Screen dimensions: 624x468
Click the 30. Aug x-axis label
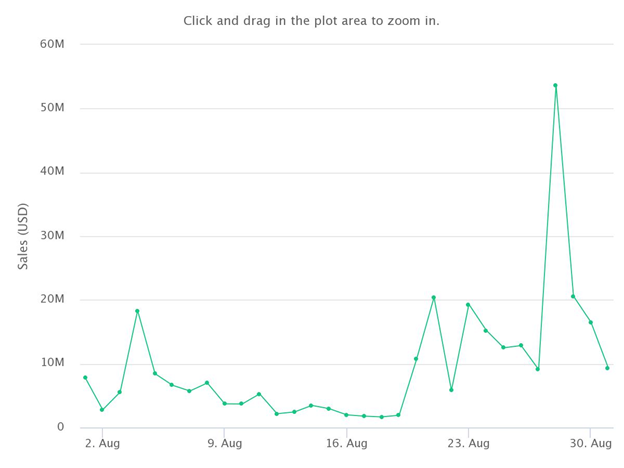tap(591, 443)
